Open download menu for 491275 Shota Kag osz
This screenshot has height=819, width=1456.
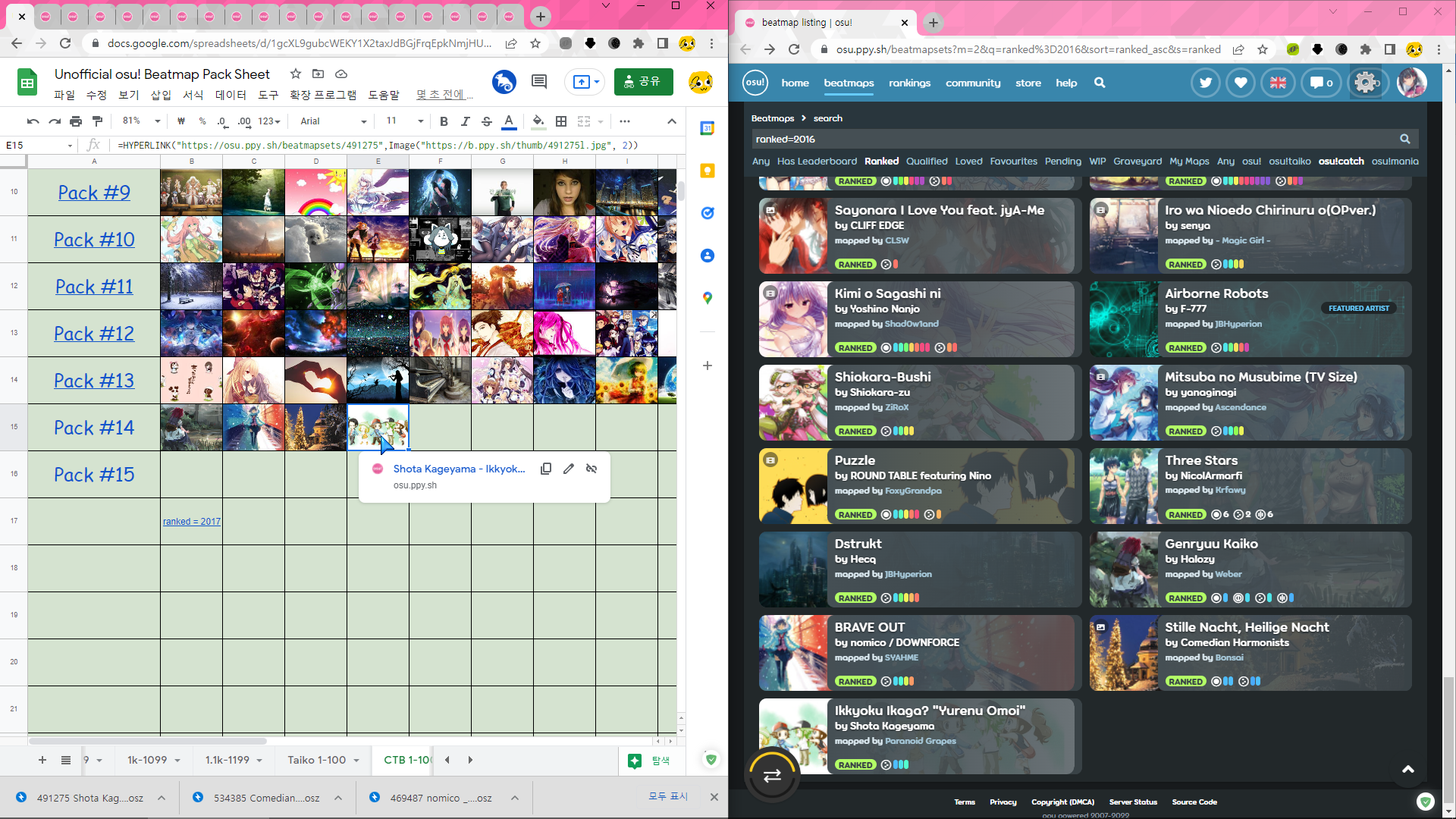(x=162, y=798)
